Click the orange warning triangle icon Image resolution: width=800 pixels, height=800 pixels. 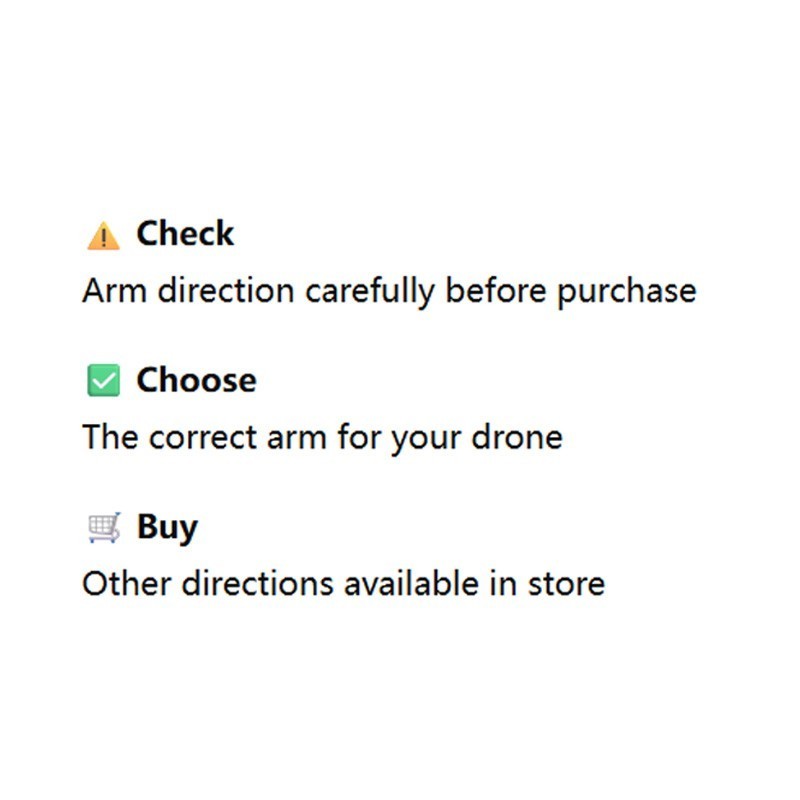(x=104, y=236)
